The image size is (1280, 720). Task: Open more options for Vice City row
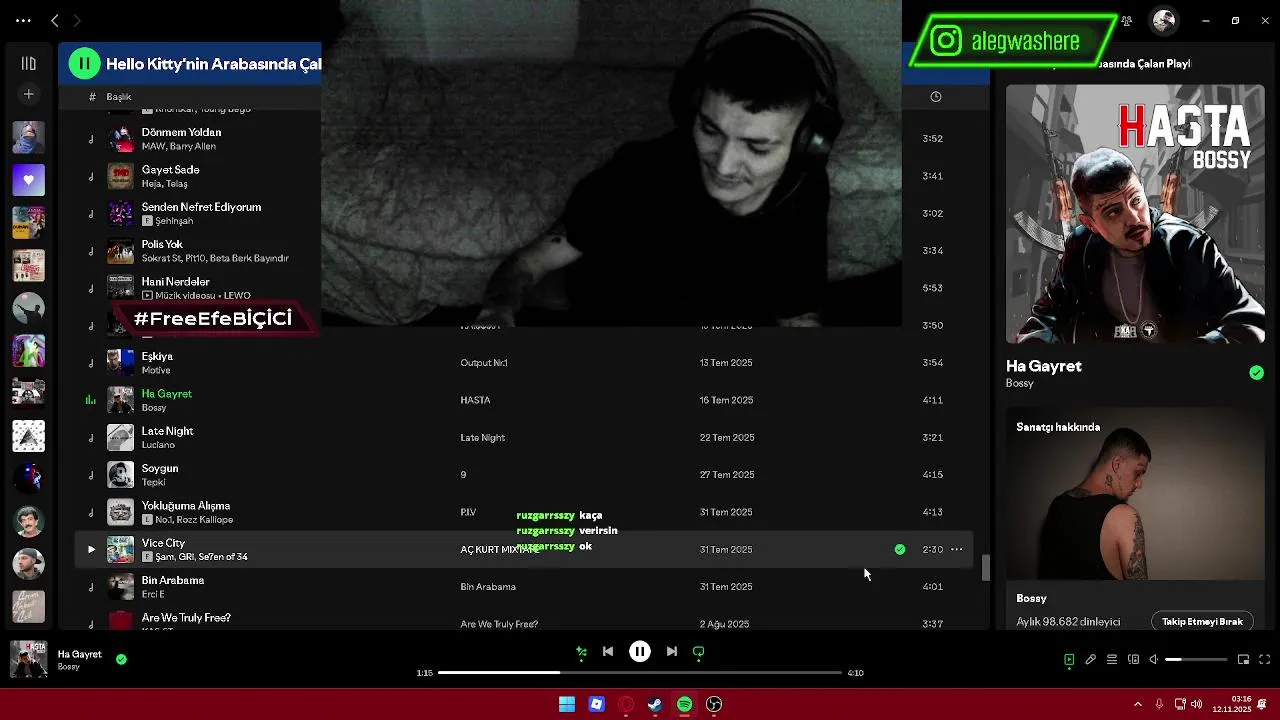(957, 549)
